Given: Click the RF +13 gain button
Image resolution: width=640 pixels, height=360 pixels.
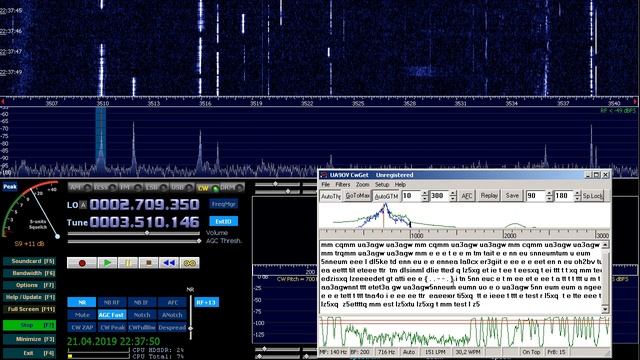Looking at the screenshot, I should [x=206, y=302].
